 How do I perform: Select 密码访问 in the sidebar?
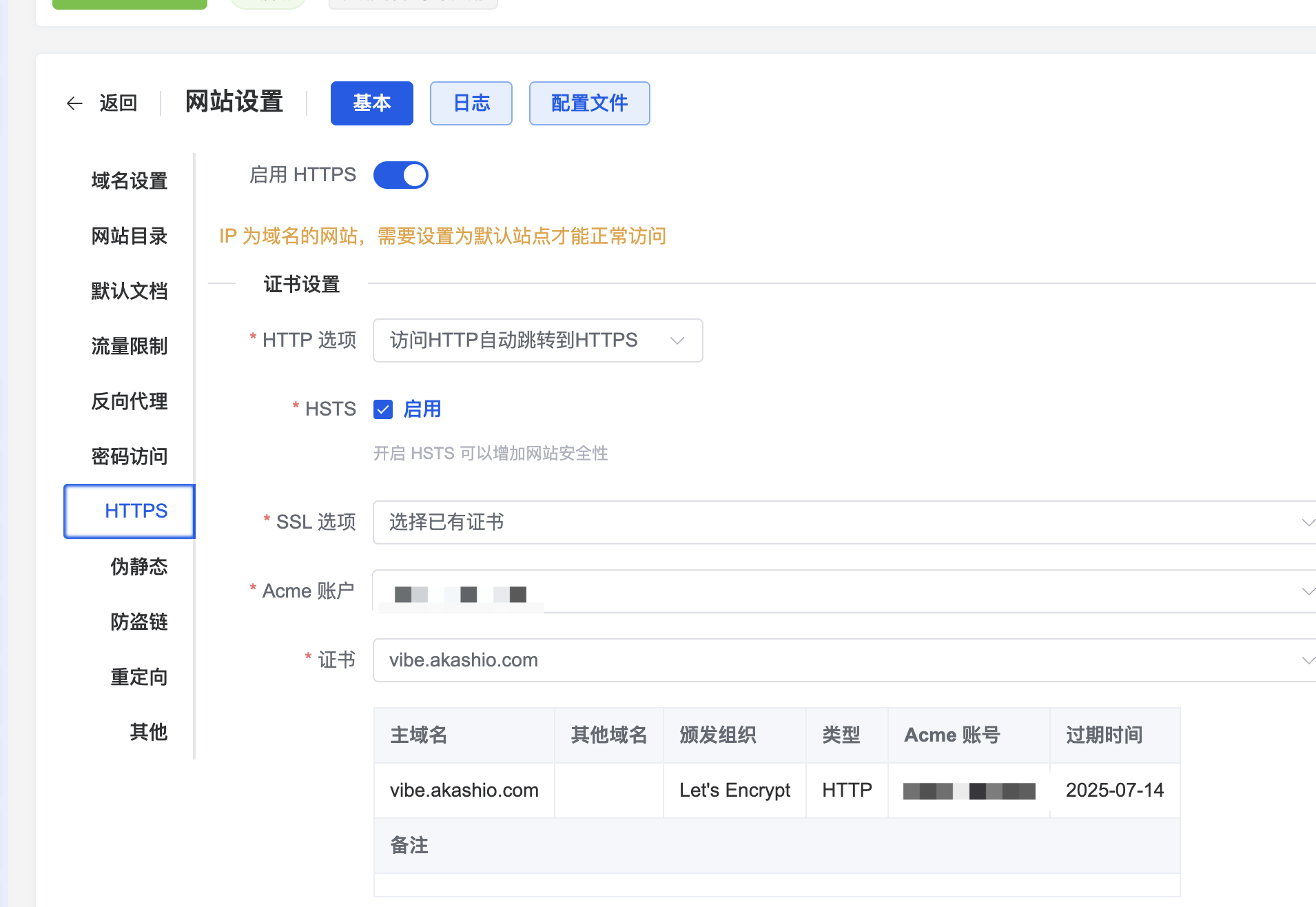point(130,456)
